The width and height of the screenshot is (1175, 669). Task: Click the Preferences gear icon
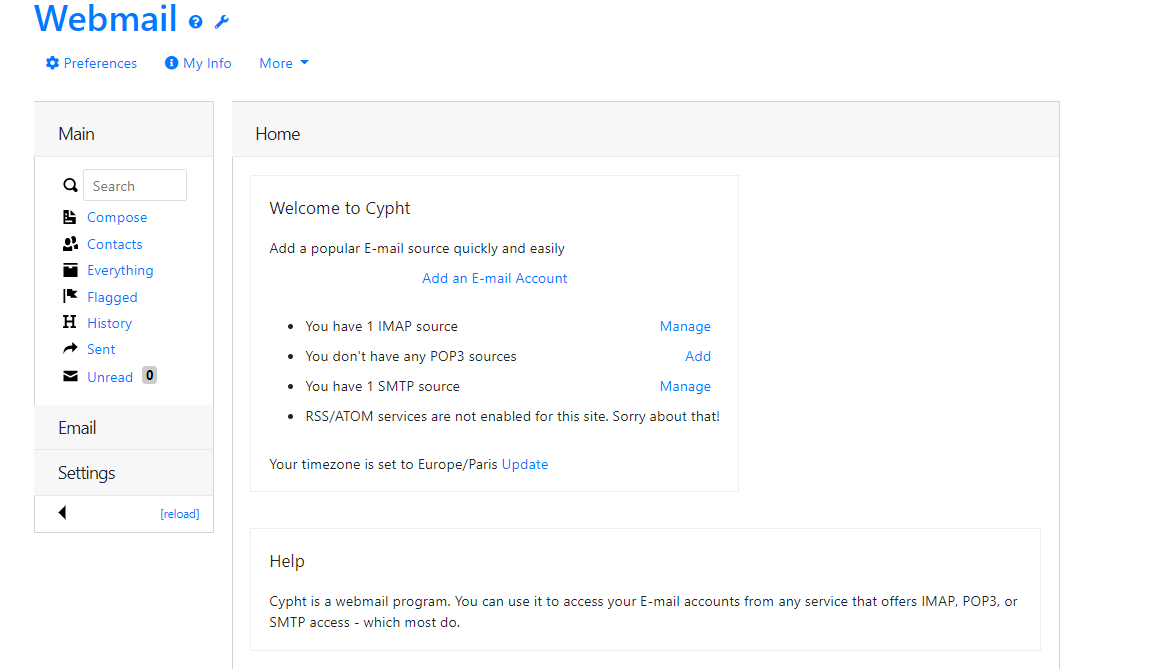point(52,63)
